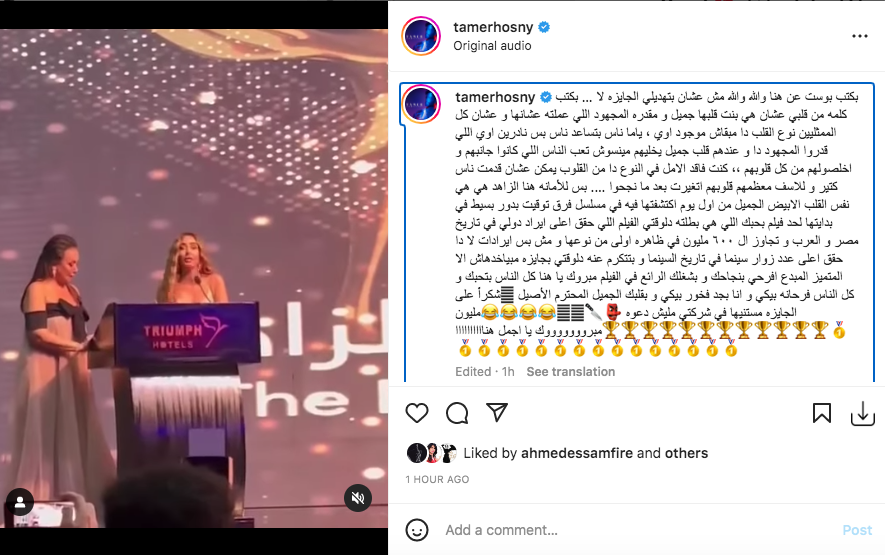This screenshot has width=885, height=555.
Task: Click Original audio link
Action: pos(492,46)
